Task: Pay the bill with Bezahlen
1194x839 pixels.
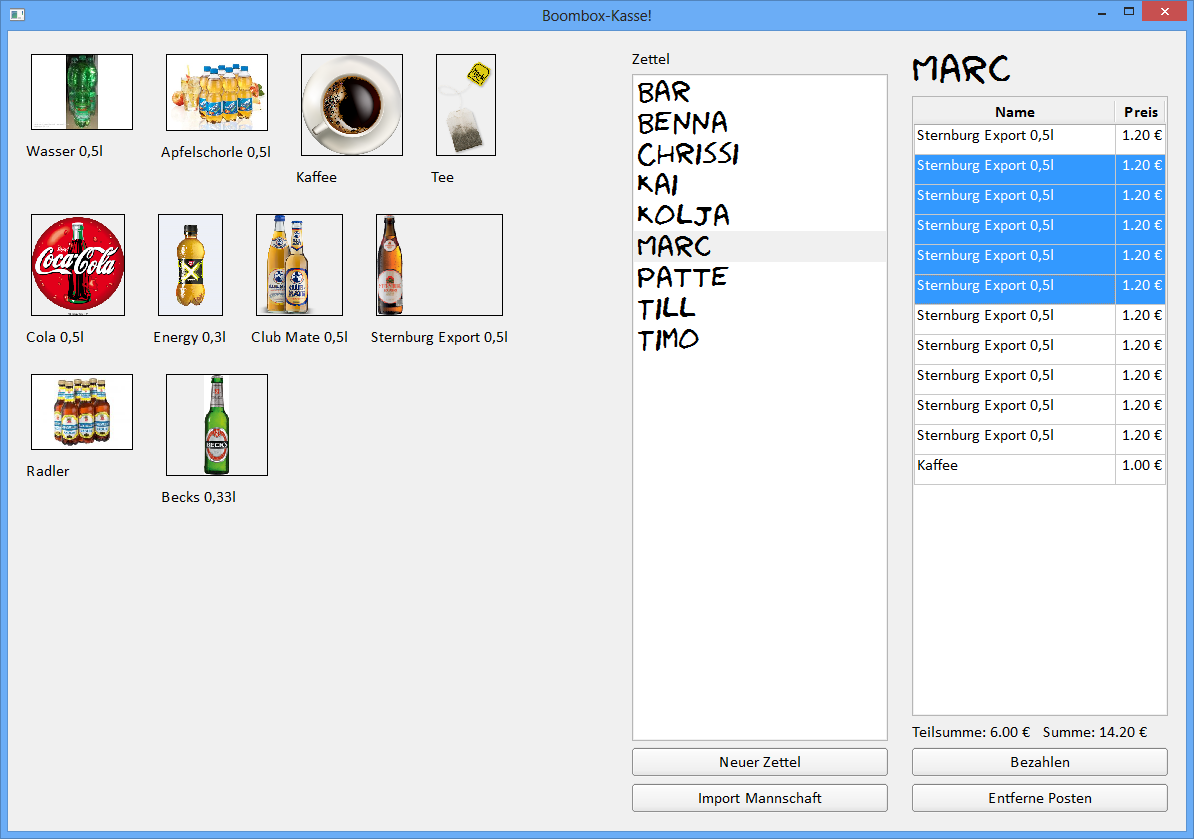Action: click(x=1039, y=762)
